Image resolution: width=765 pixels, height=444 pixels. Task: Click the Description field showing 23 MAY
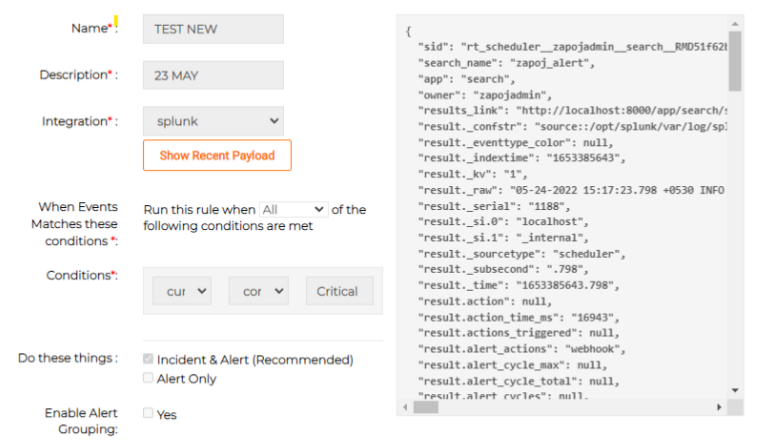[x=213, y=75]
